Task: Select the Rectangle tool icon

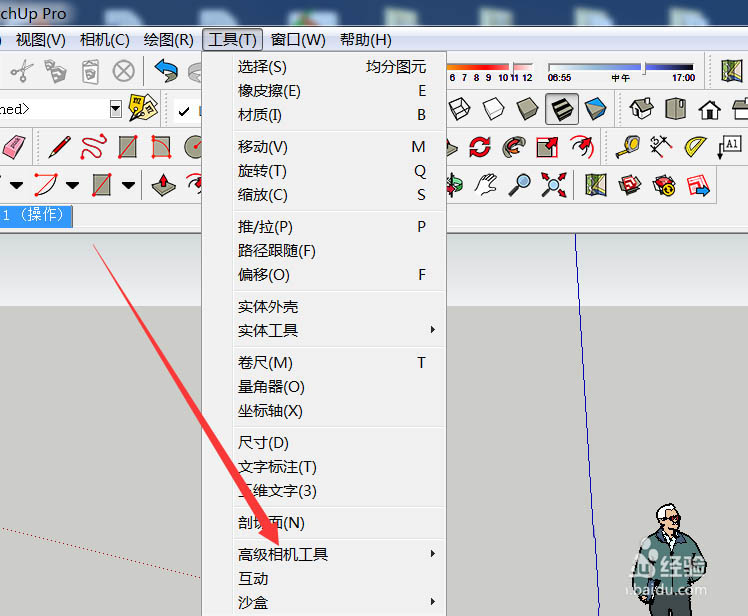Action: pyautogui.click(x=128, y=146)
